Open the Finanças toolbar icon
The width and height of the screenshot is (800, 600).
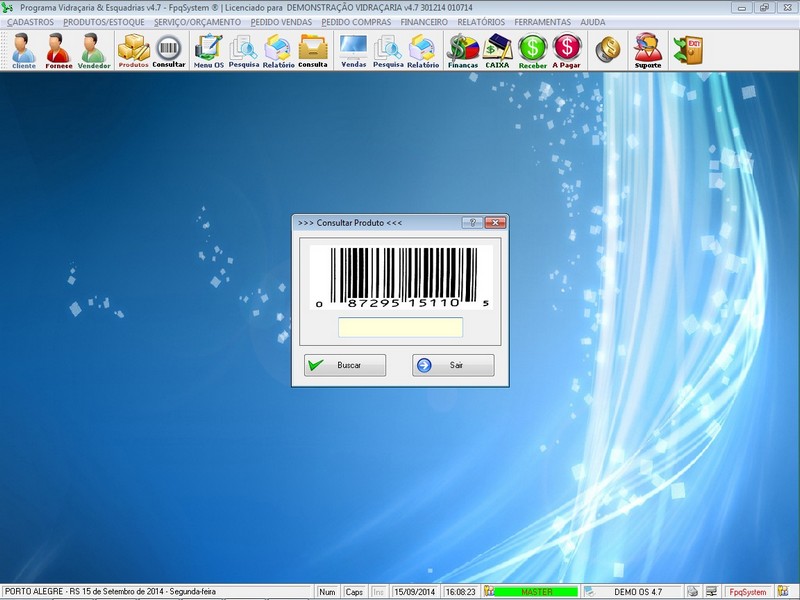point(463,49)
